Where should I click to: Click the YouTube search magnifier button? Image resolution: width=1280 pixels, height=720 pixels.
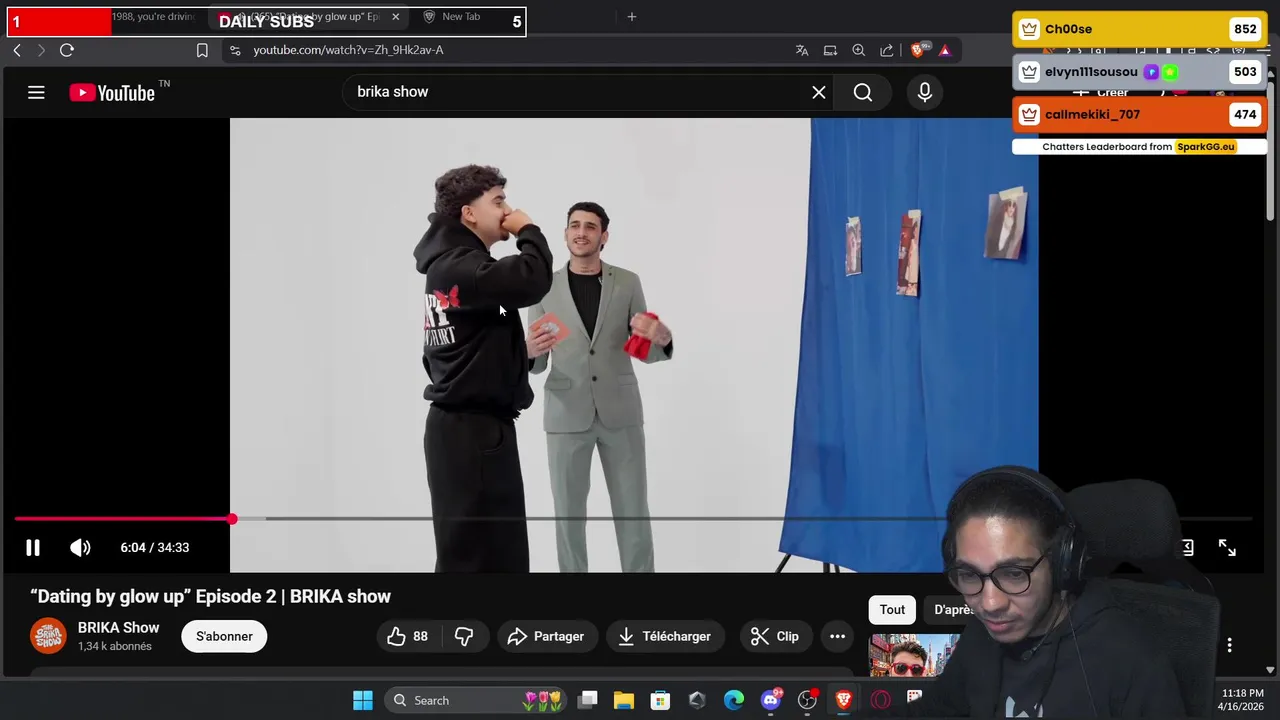click(x=863, y=92)
